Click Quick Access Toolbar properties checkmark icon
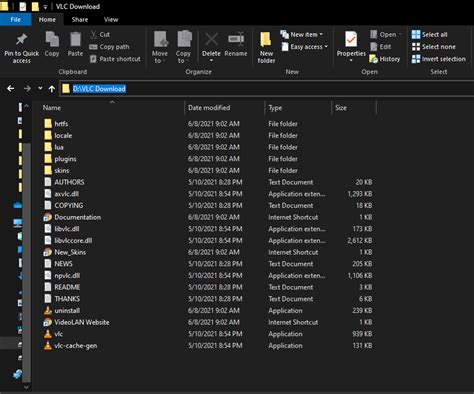Viewport: 474px width, 394px height. click(x=22, y=6)
